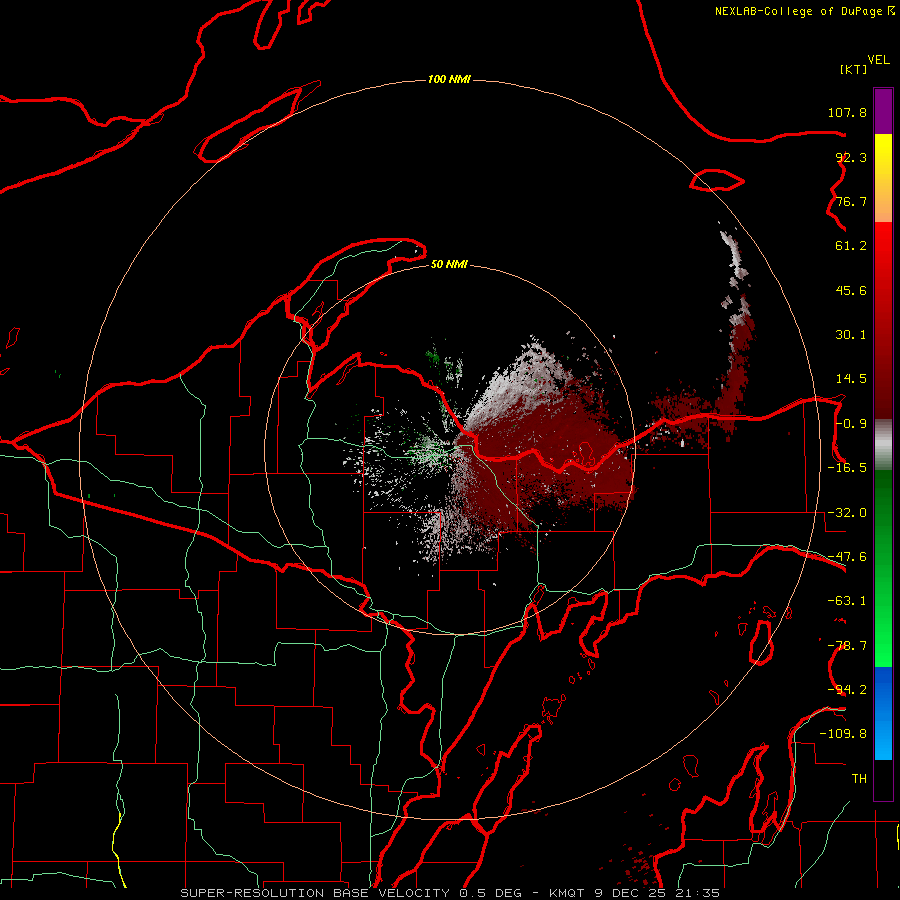Click the 100 NMI range ring label
The height and width of the screenshot is (900, 900).
[x=449, y=79]
